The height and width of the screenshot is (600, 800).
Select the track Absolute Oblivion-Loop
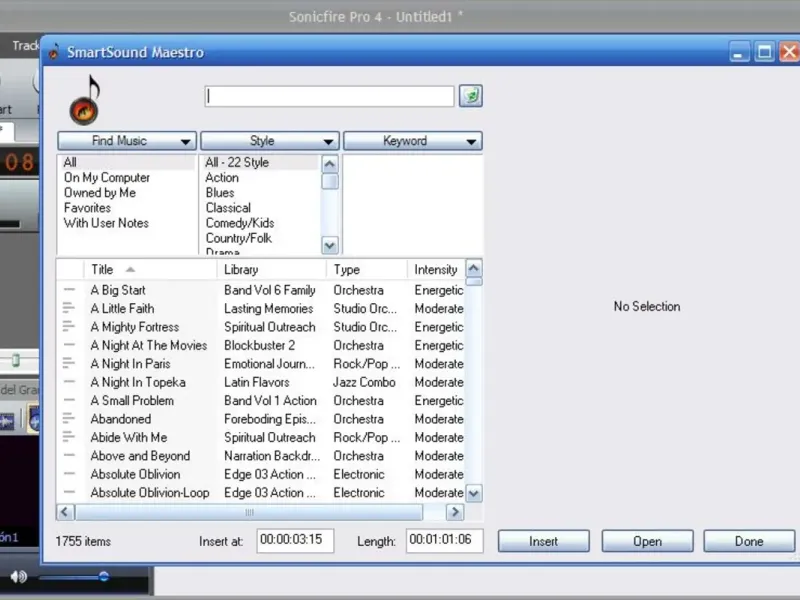coord(150,492)
